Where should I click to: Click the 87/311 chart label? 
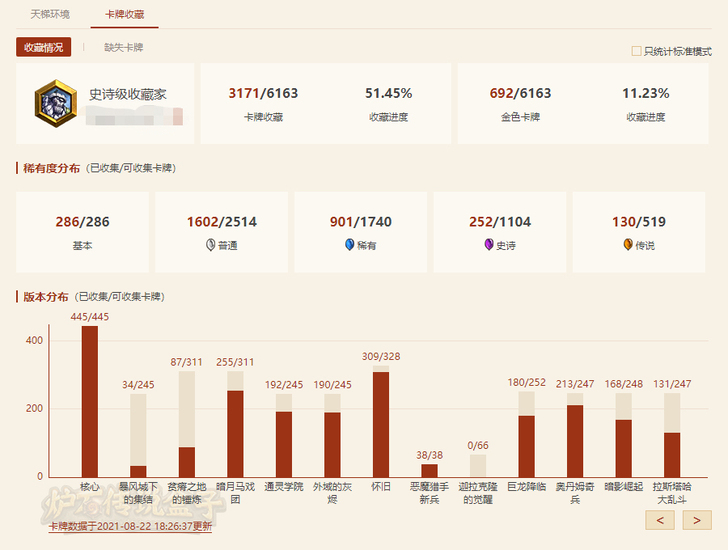187,362
